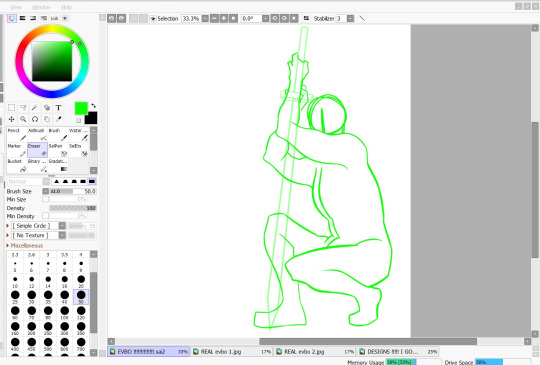This screenshot has width=540, height=365.
Task: Show the swatches panel icon
Action: (54, 18)
